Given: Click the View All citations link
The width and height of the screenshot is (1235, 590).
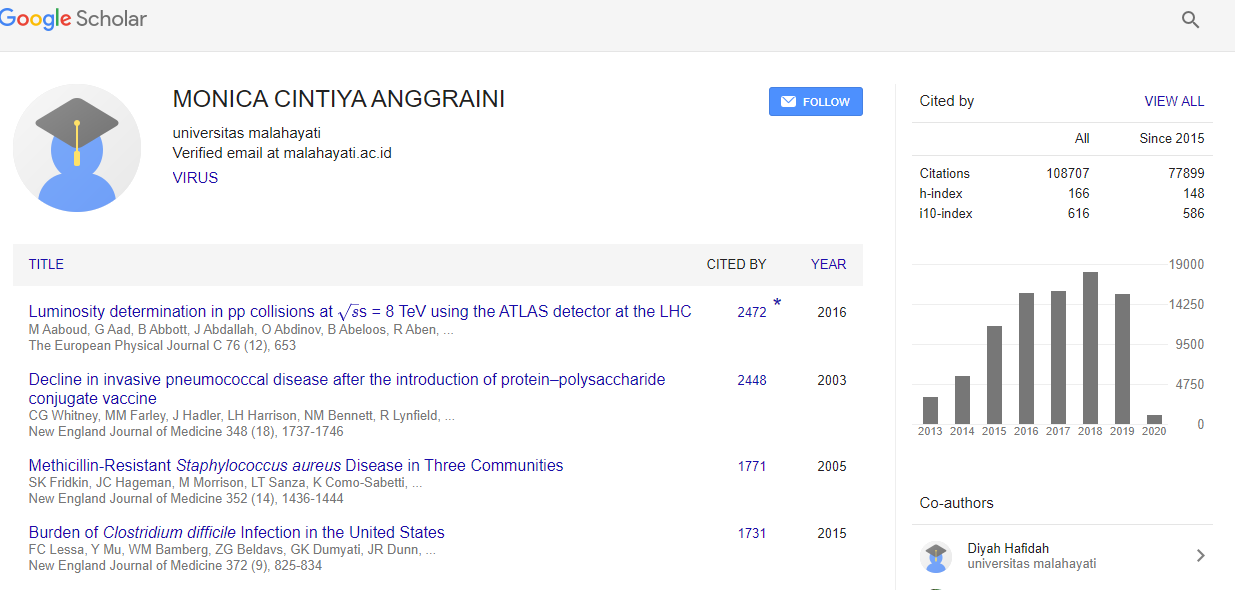Looking at the screenshot, I should pyautogui.click(x=1174, y=101).
